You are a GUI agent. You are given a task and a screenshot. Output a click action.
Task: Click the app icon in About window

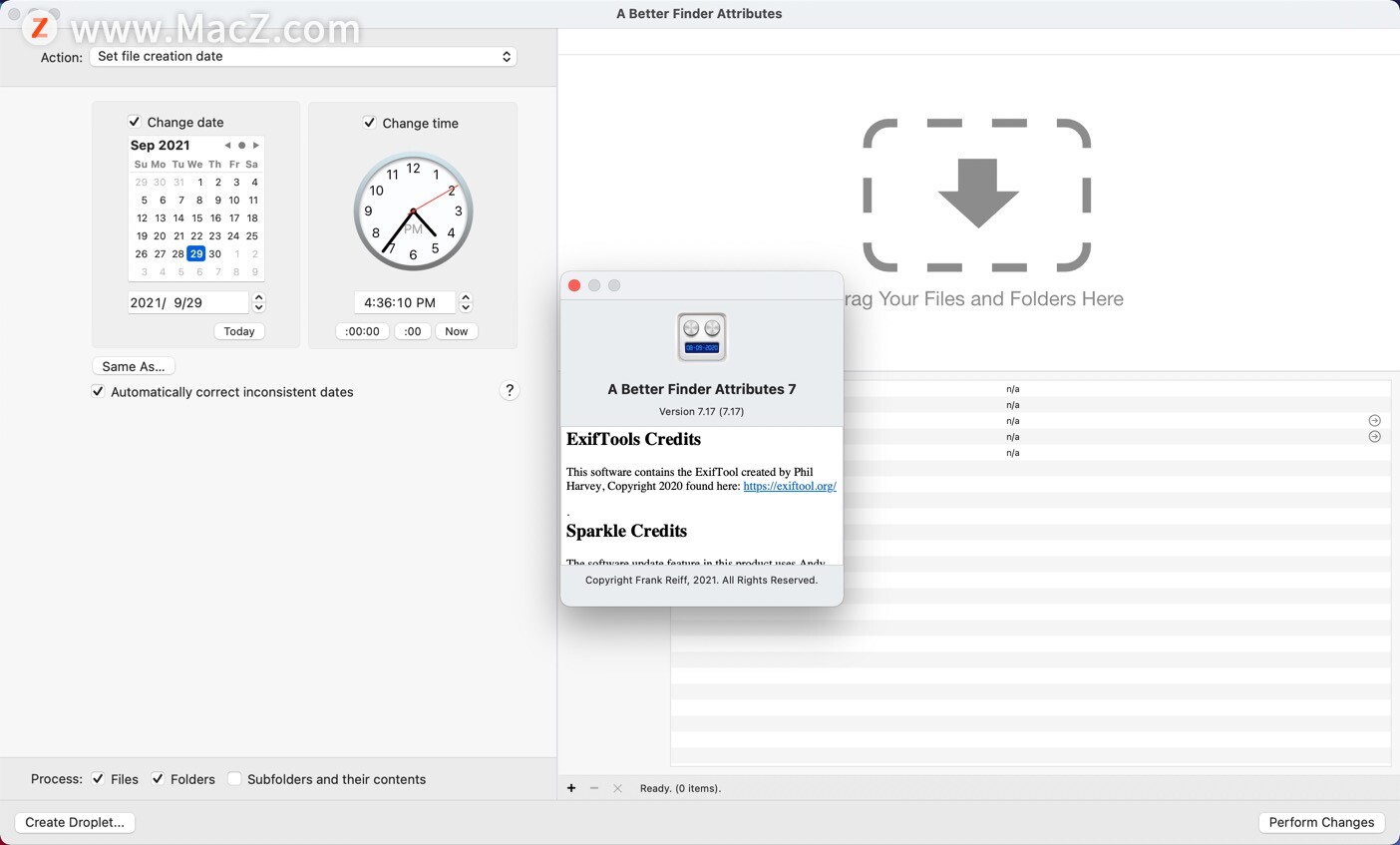[702, 337]
